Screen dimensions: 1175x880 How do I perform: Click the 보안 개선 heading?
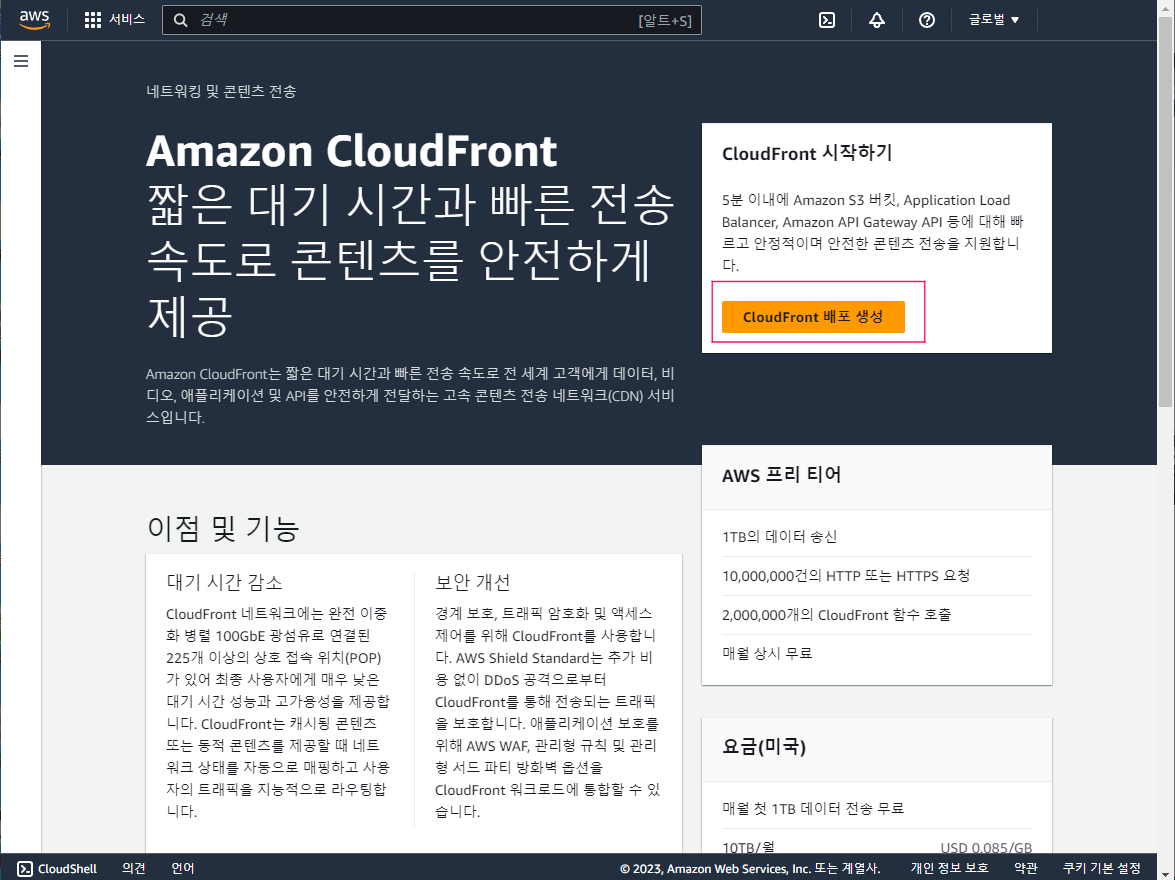coord(472,582)
